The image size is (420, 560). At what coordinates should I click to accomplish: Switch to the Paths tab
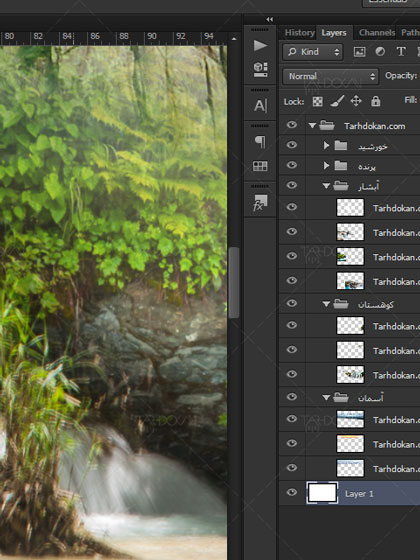[410, 33]
